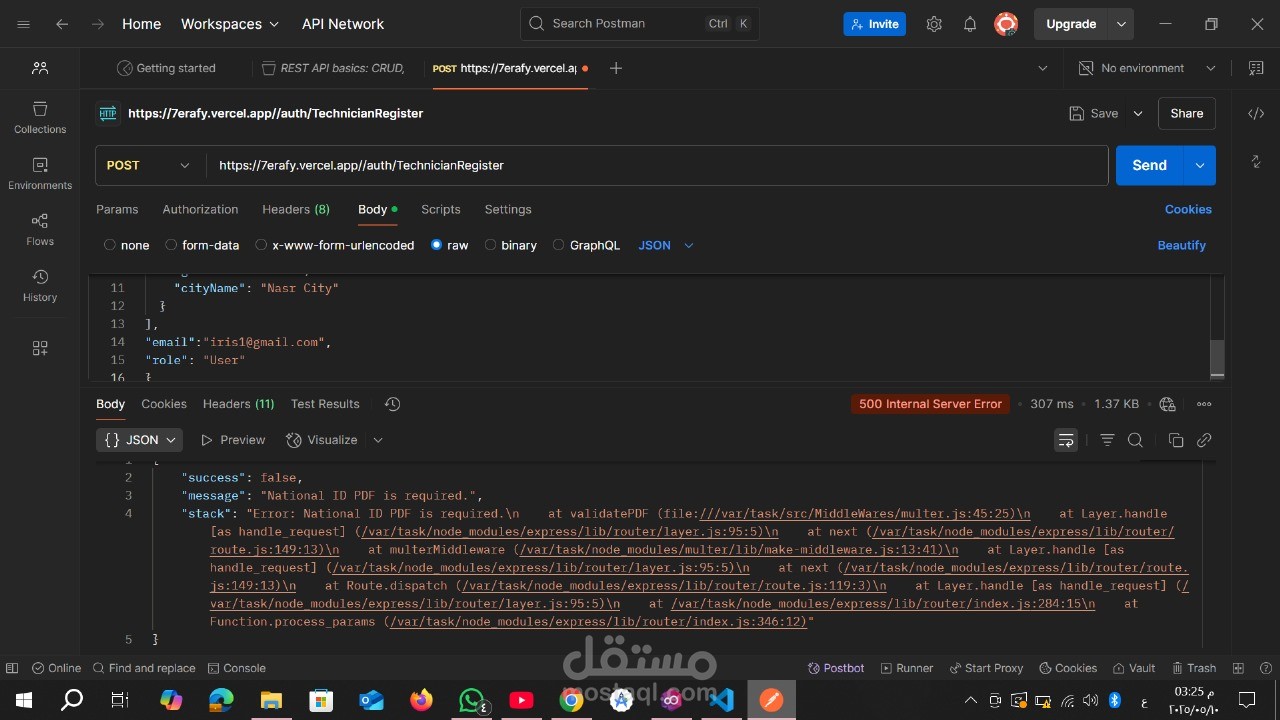1280x720 pixels.
Task: Open the notifications bell
Action: tap(970, 24)
